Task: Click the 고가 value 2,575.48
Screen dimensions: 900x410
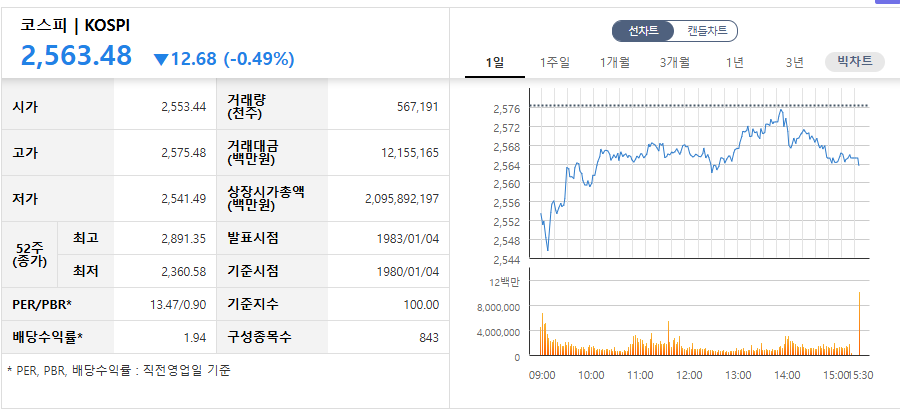Action: 184,153
